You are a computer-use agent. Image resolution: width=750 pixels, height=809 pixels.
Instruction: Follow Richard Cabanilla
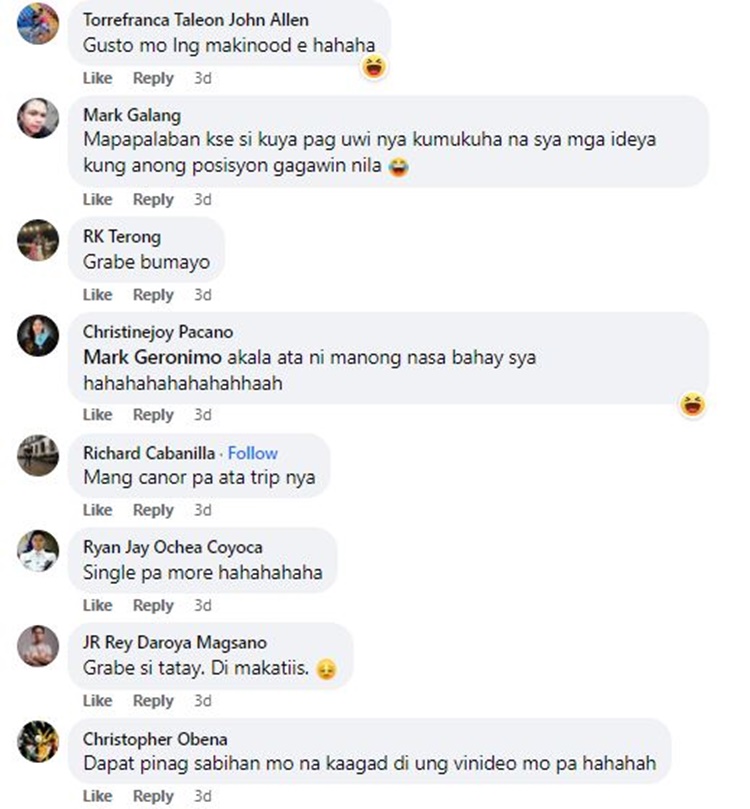253,453
